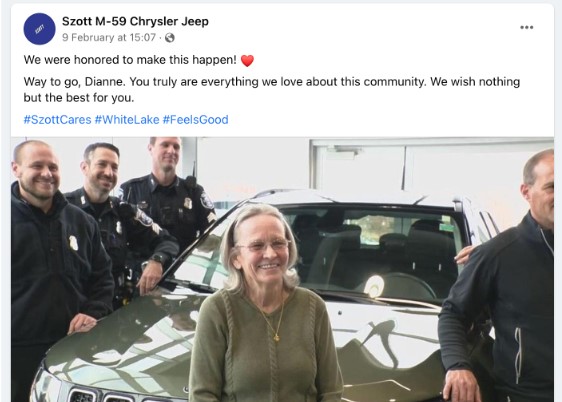
Task: Click the red heart emoji
Action: click(x=247, y=61)
